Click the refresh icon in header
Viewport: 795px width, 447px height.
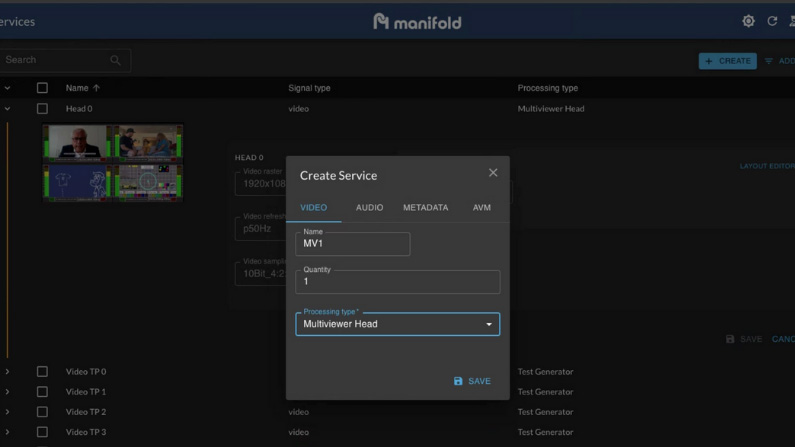[772, 21]
